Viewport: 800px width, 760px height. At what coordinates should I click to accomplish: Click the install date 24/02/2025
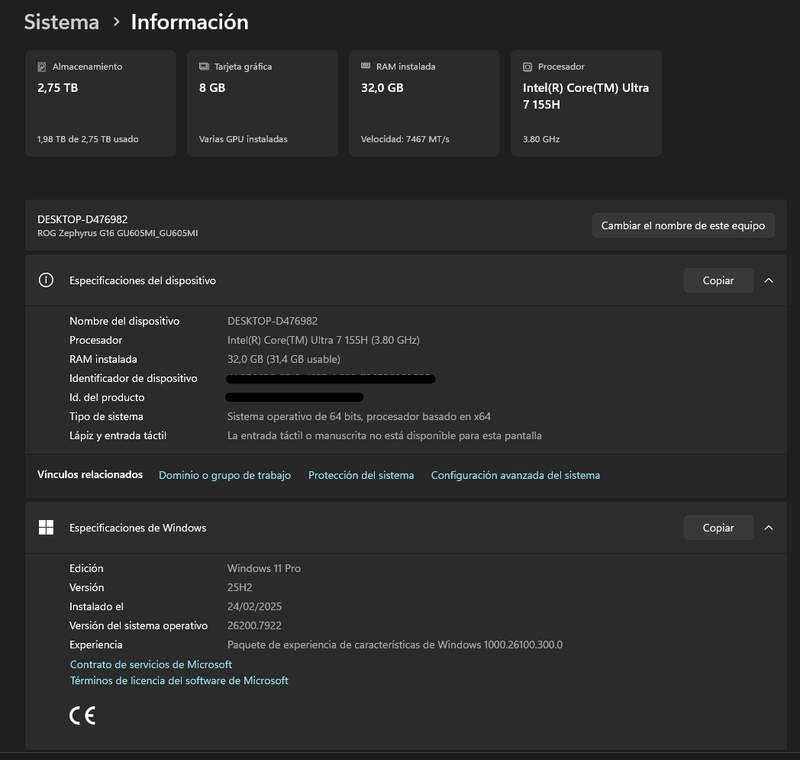(x=255, y=606)
